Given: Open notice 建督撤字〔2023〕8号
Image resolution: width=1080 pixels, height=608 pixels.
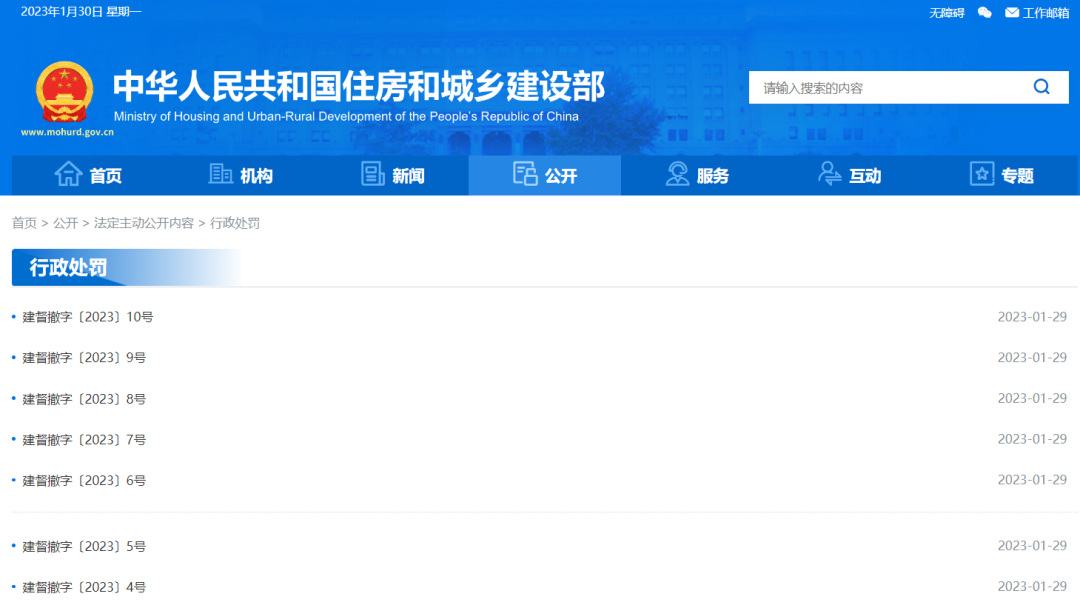Looking at the screenshot, I should coord(84,399).
